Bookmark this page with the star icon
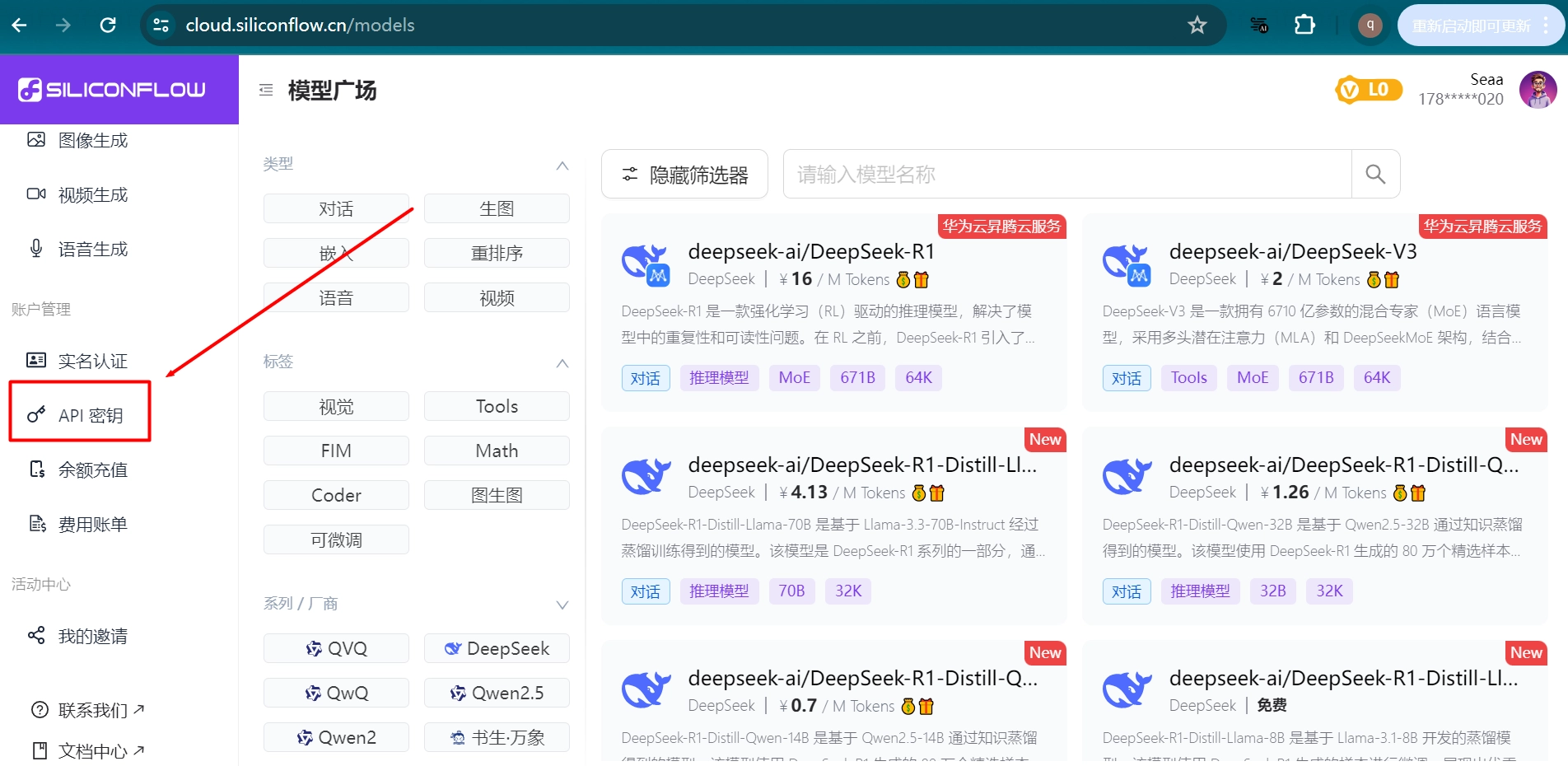The width and height of the screenshot is (1568, 766). (1197, 26)
